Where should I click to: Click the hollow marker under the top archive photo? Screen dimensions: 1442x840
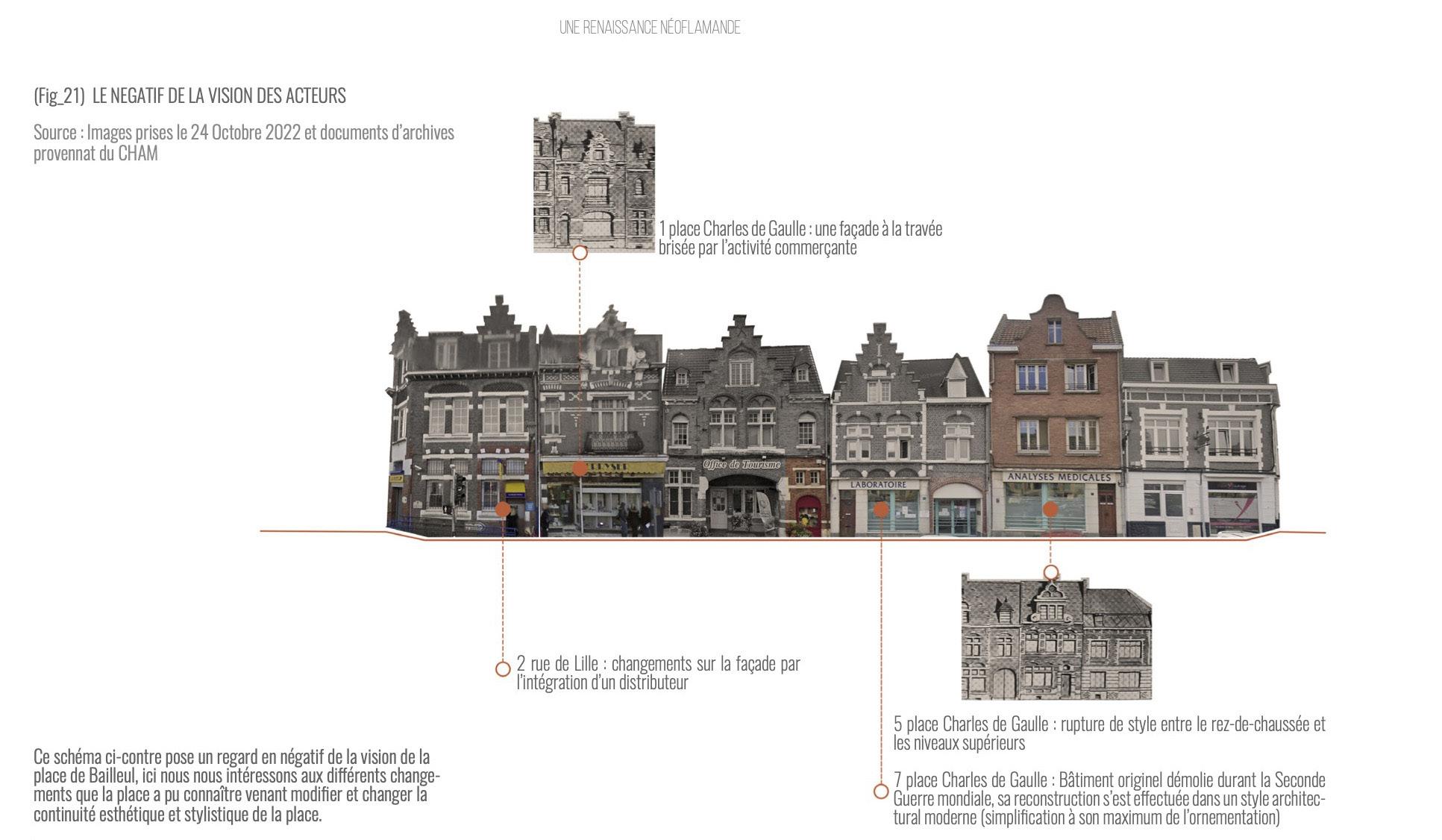(580, 253)
